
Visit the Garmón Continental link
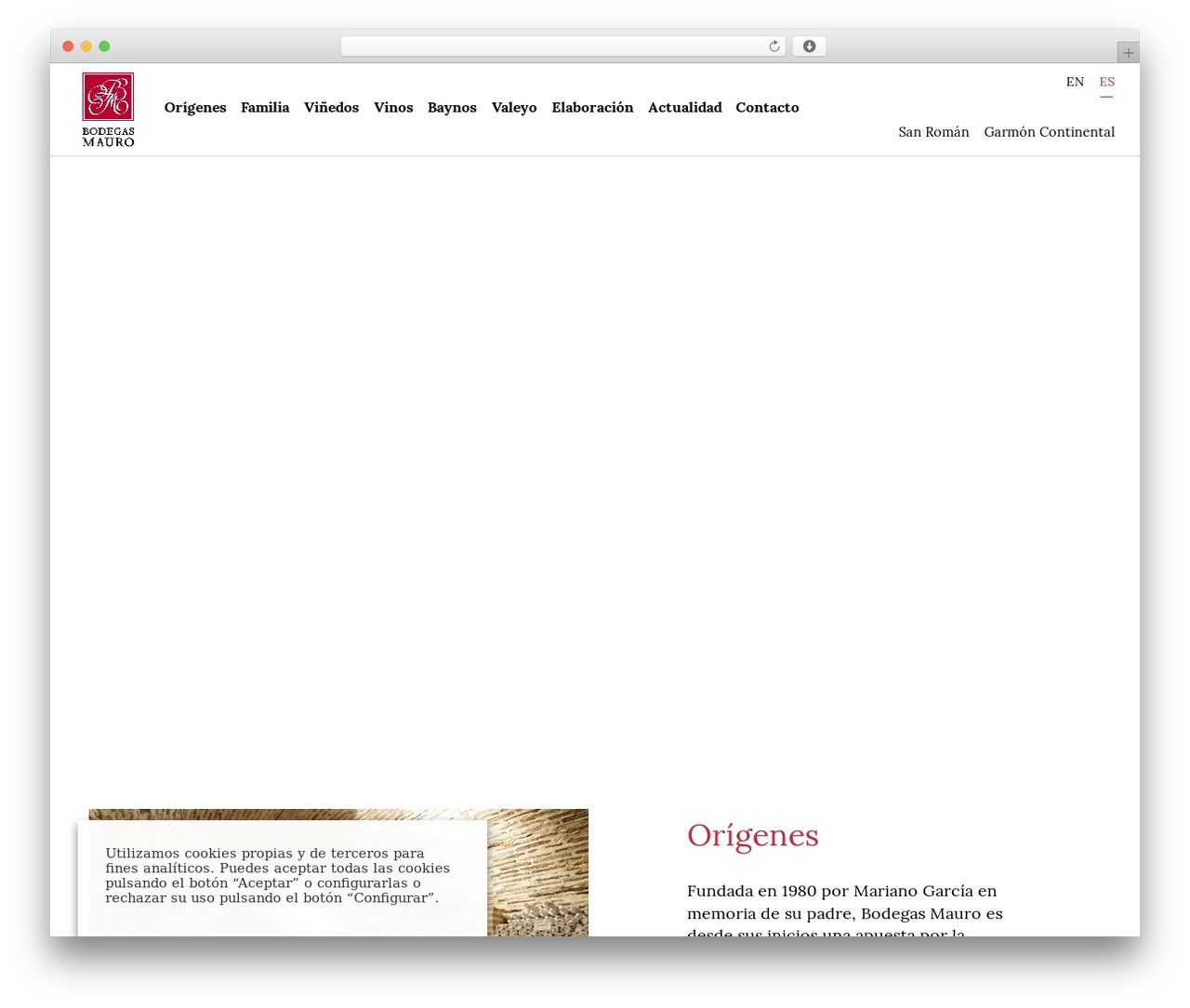[1050, 132]
